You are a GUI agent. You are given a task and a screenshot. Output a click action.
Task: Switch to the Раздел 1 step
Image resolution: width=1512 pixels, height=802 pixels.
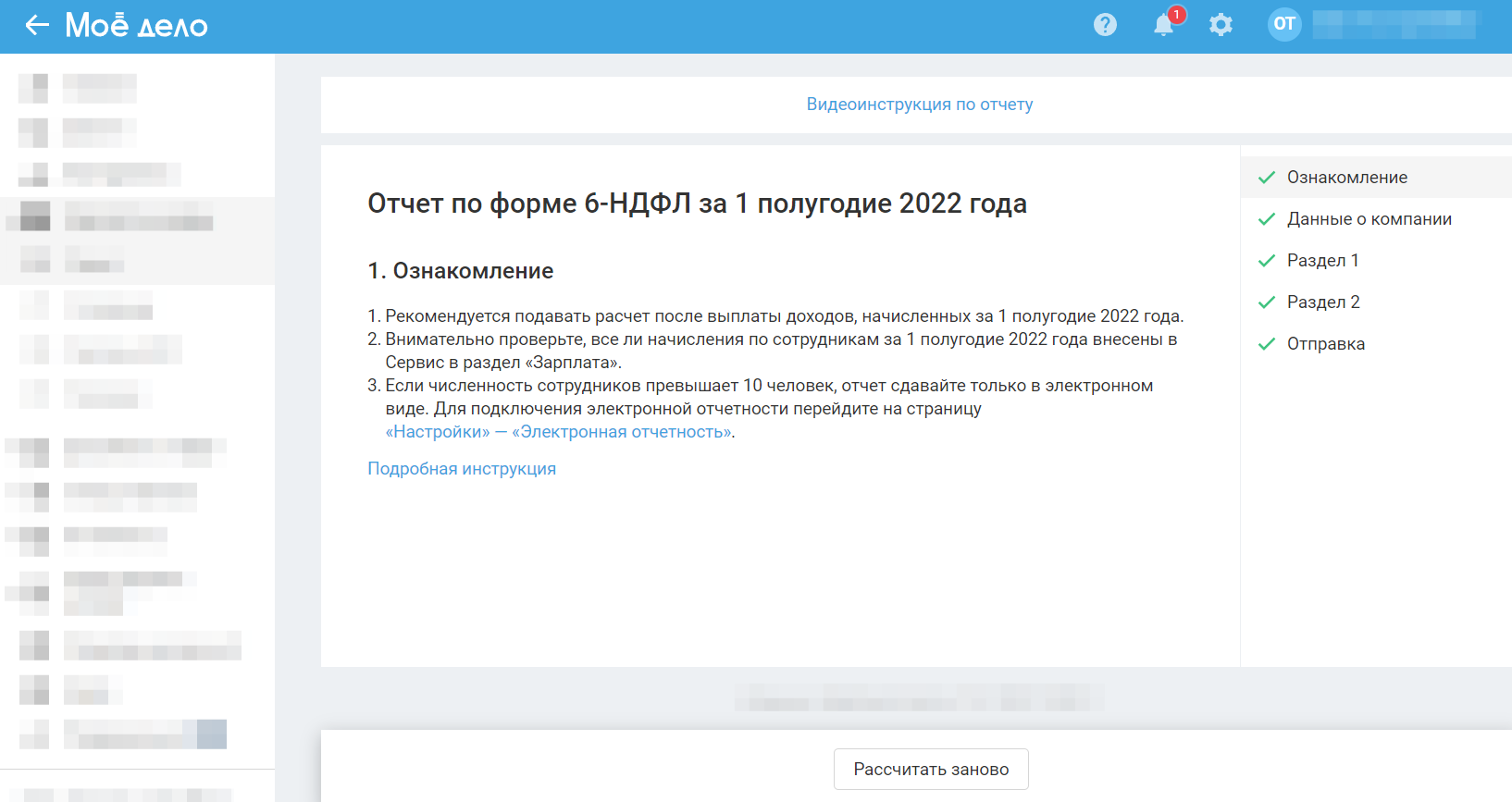(x=1322, y=261)
